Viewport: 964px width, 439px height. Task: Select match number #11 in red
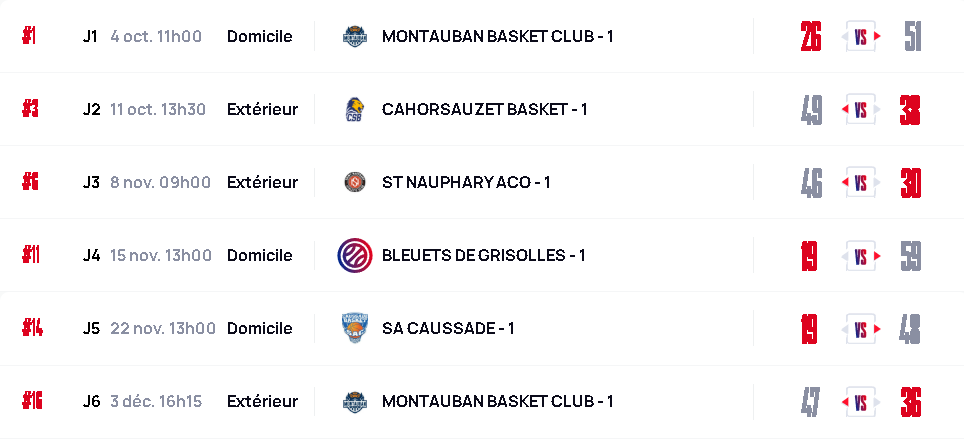click(x=31, y=255)
